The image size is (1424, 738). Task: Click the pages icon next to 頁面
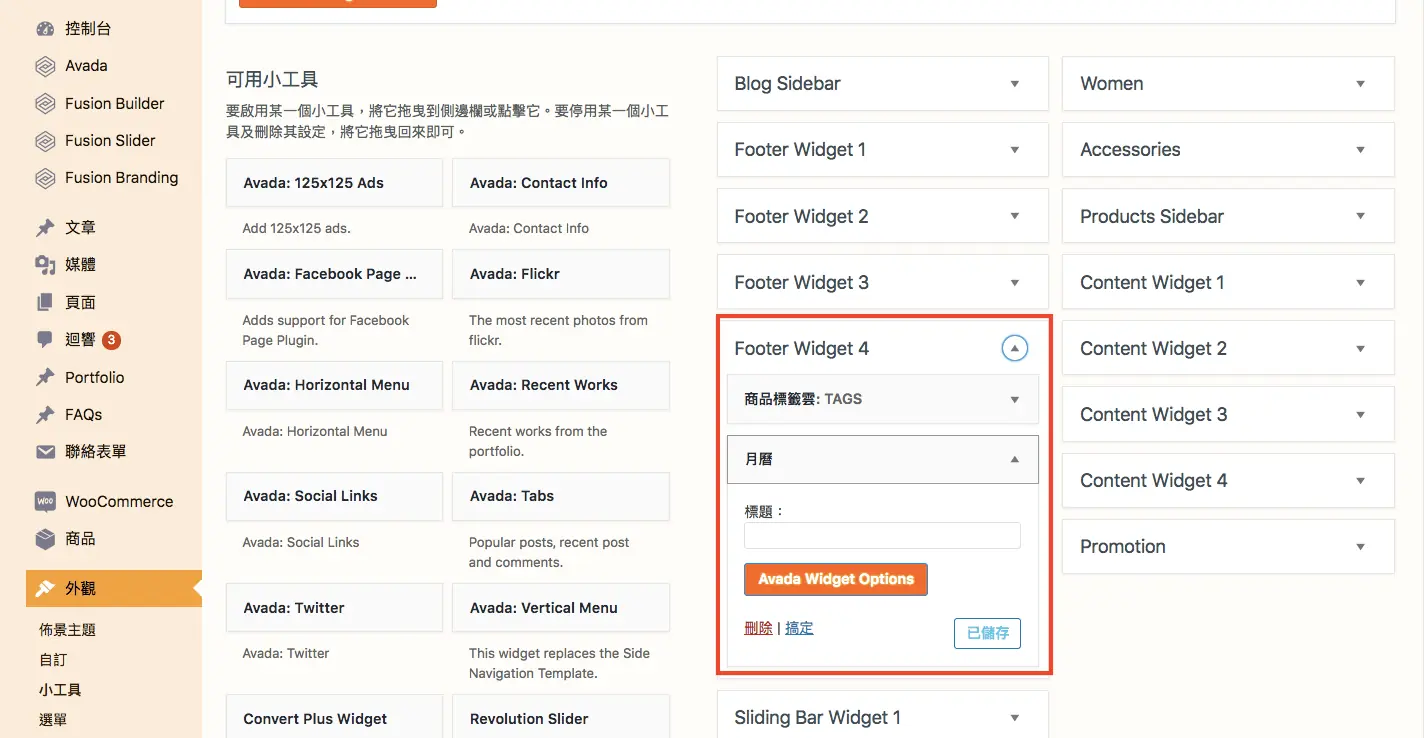45,302
